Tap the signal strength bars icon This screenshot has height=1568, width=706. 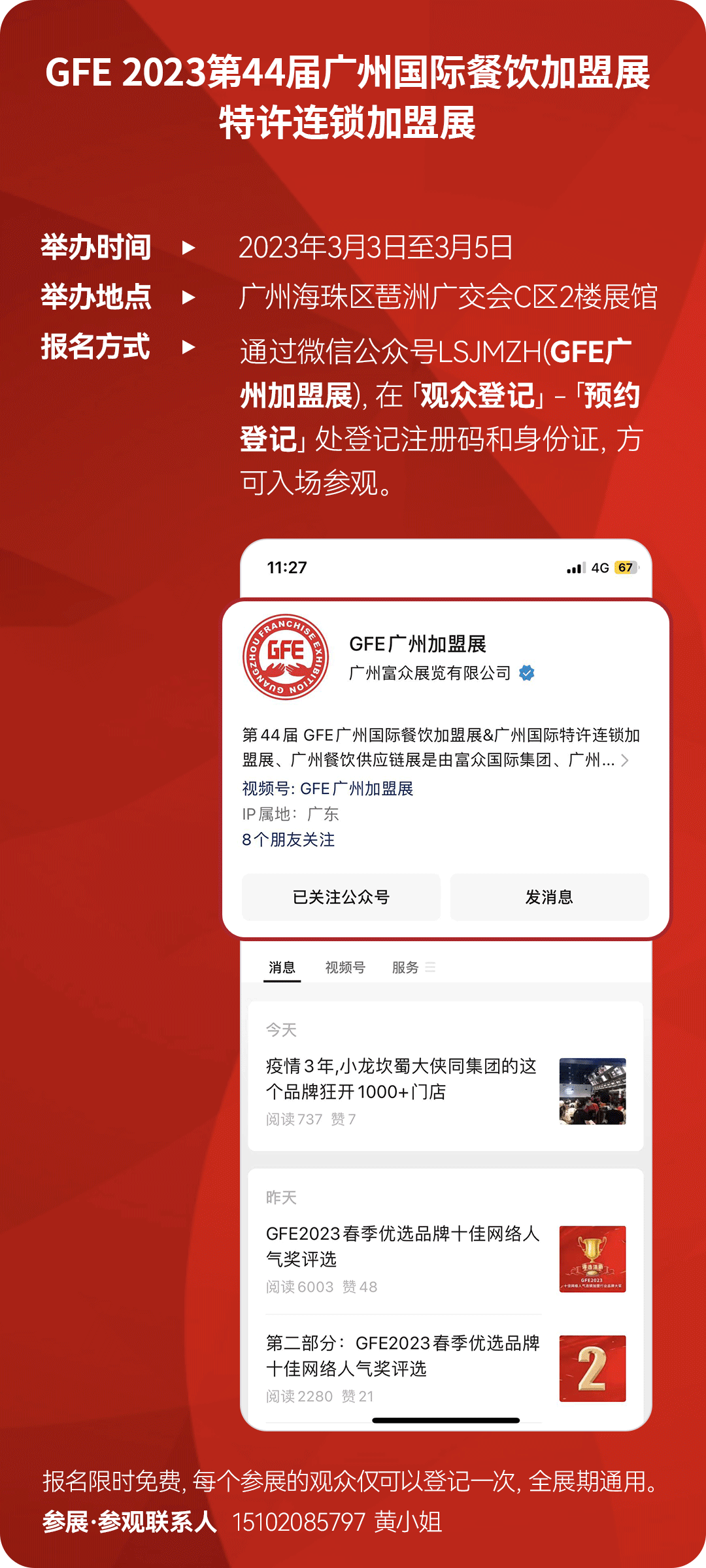[x=575, y=568]
